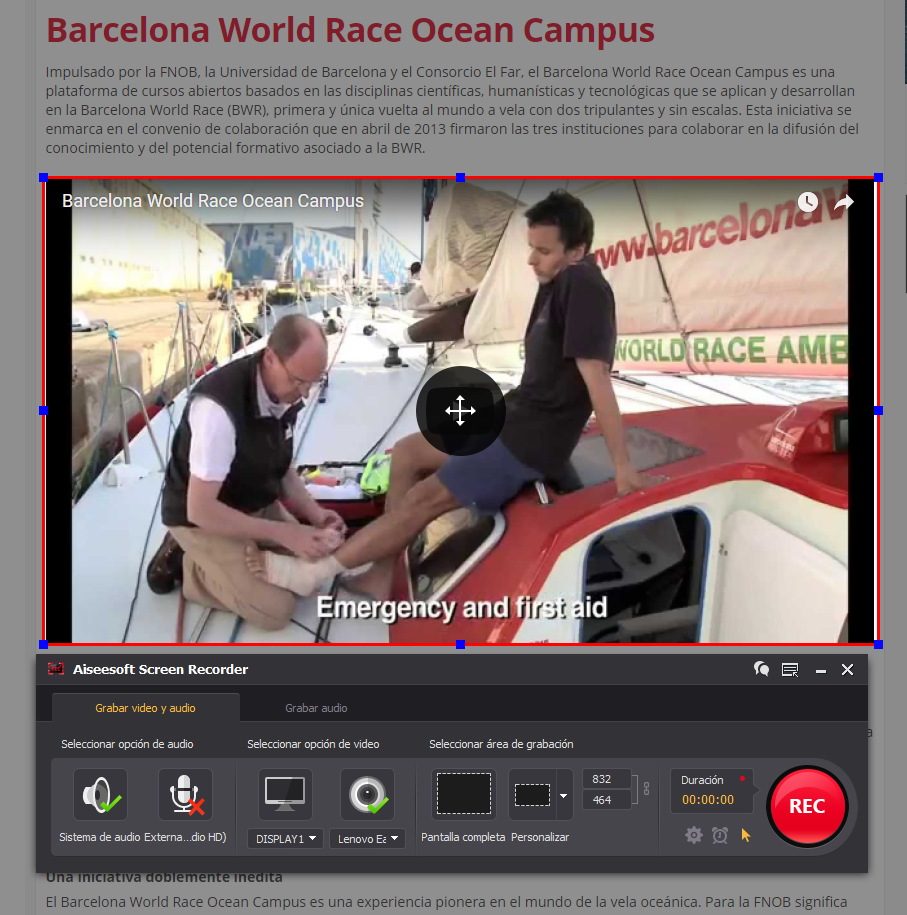Click the move crosshair in selection center

coord(461,411)
